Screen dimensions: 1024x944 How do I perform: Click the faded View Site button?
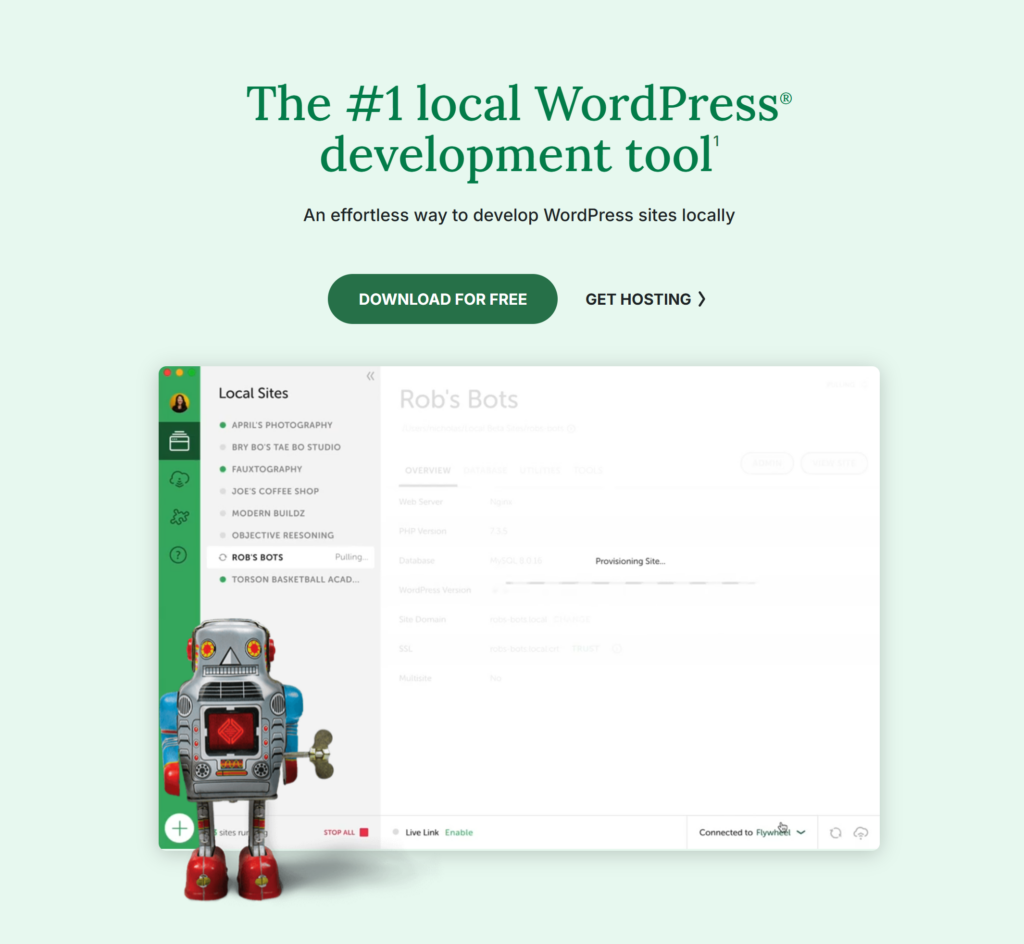tap(834, 463)
